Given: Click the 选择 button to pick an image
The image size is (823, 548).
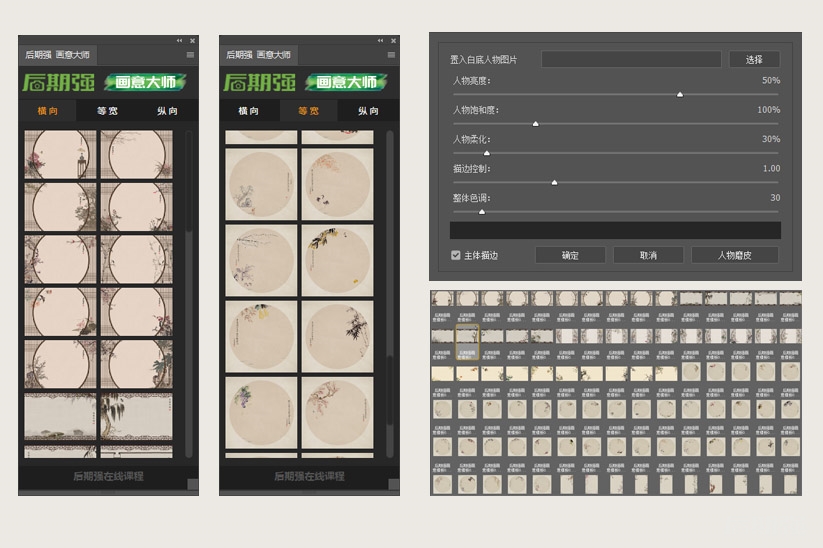Looking at the screenshot, I should (x=754, y=59).
